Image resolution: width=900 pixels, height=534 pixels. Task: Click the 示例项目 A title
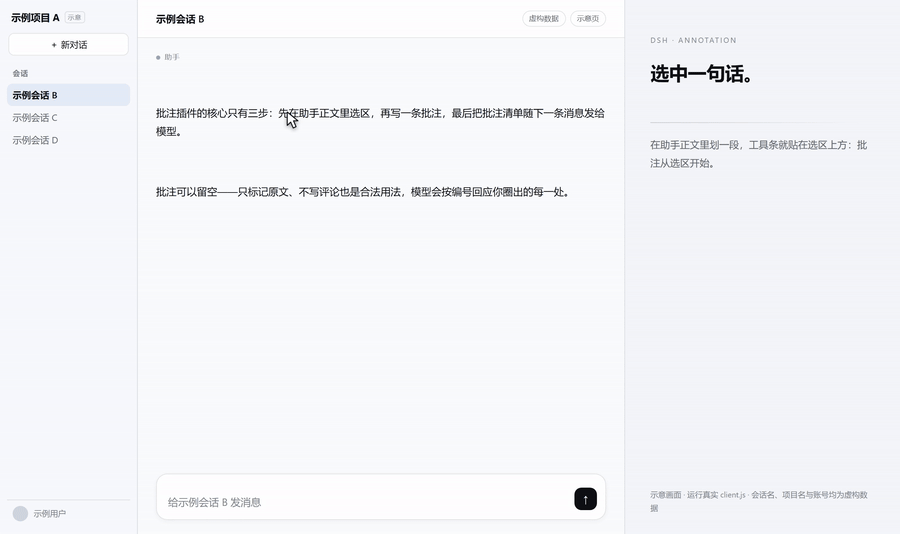35,18
